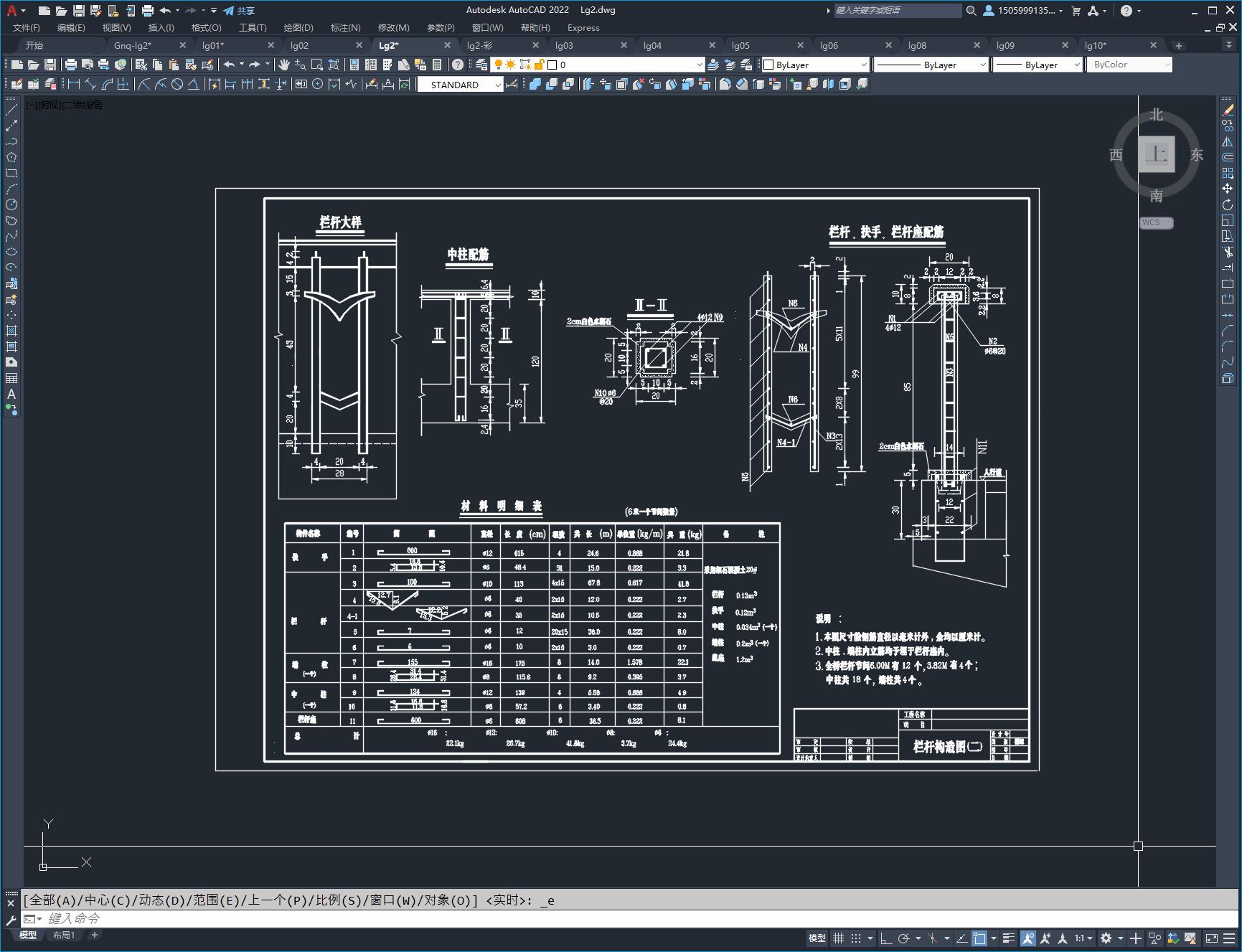Select the Rectangle draw tool

pyautogui.click(x=11, y=173)
